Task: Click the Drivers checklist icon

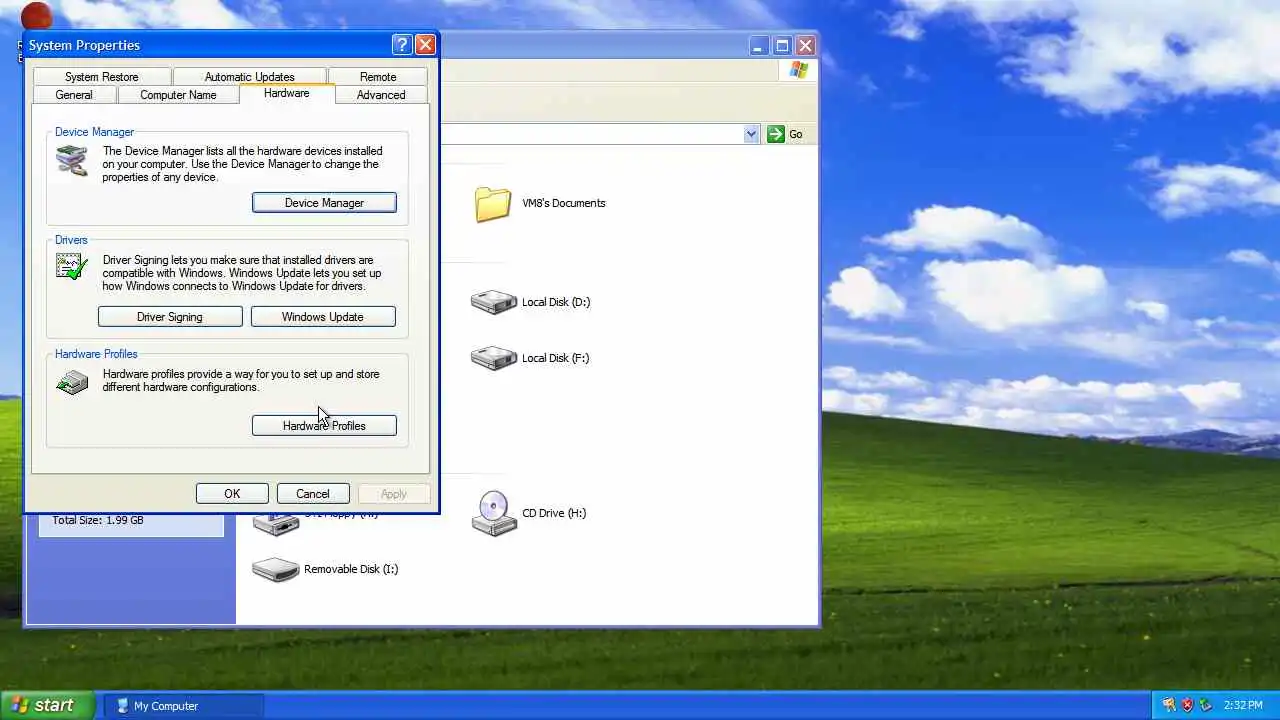Action: click(x=72, y=267)
